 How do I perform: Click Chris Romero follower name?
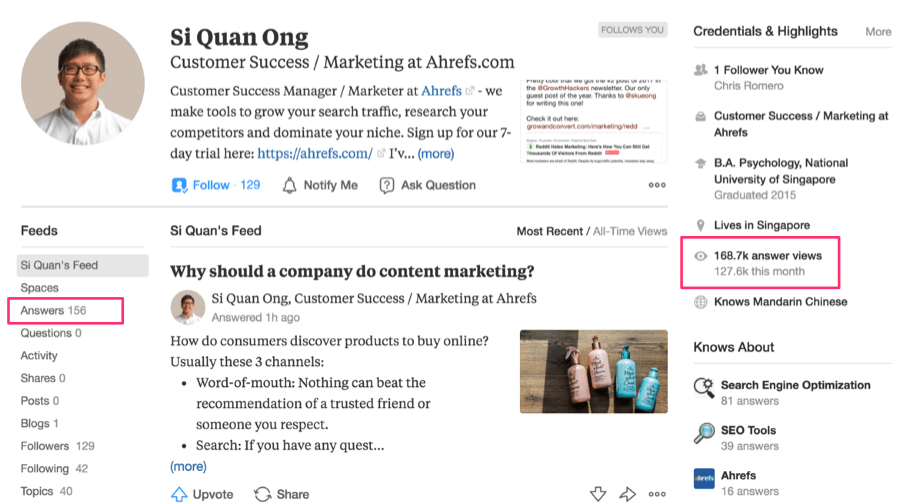tap(748, 86)
